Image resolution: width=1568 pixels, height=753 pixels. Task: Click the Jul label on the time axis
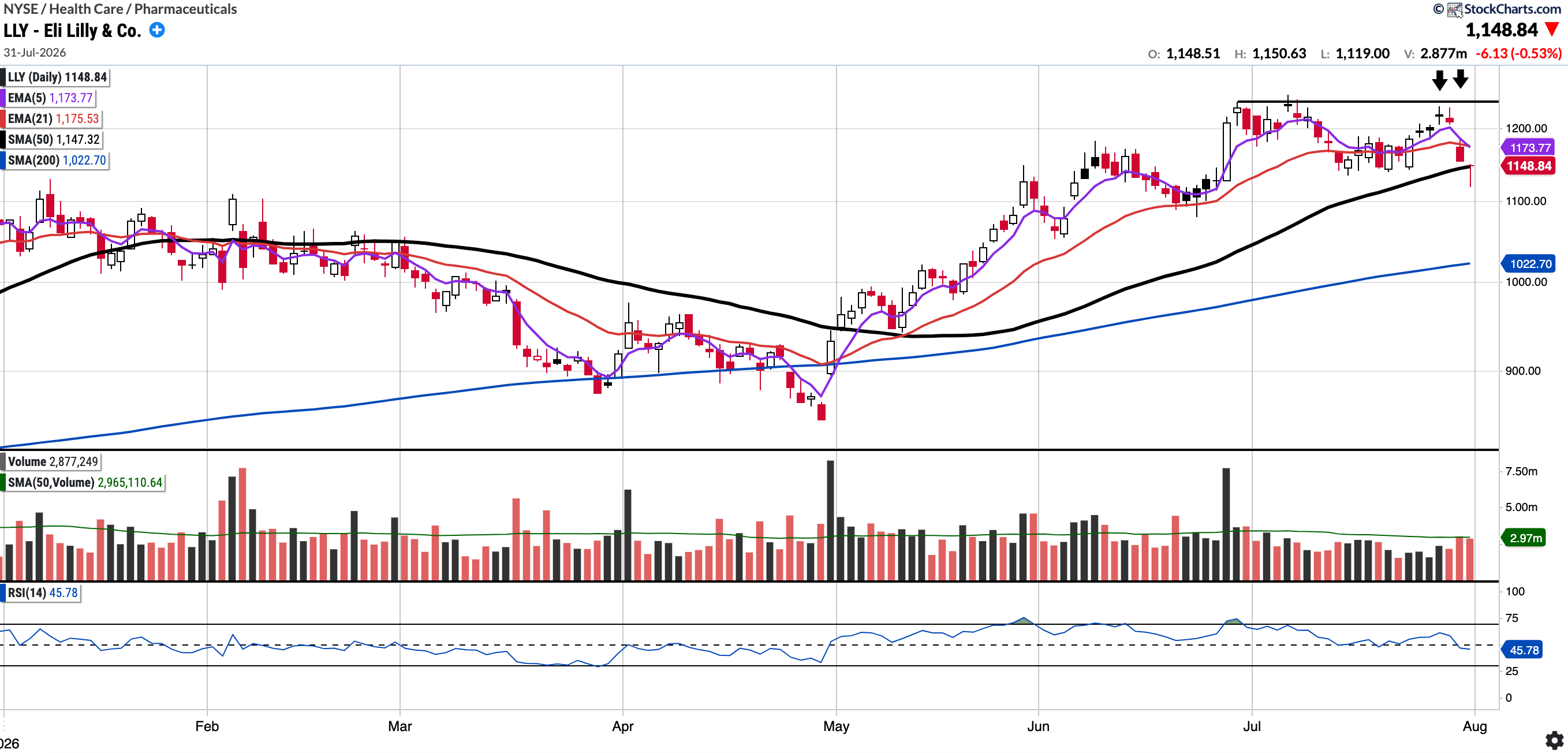[x=1252, y=726]
